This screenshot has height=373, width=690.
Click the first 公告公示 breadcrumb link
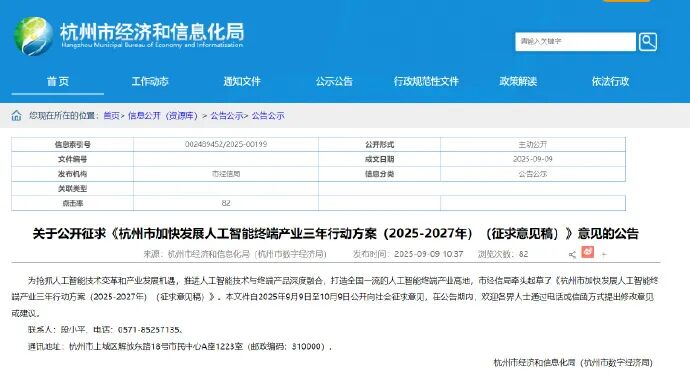tap(227, 116)
